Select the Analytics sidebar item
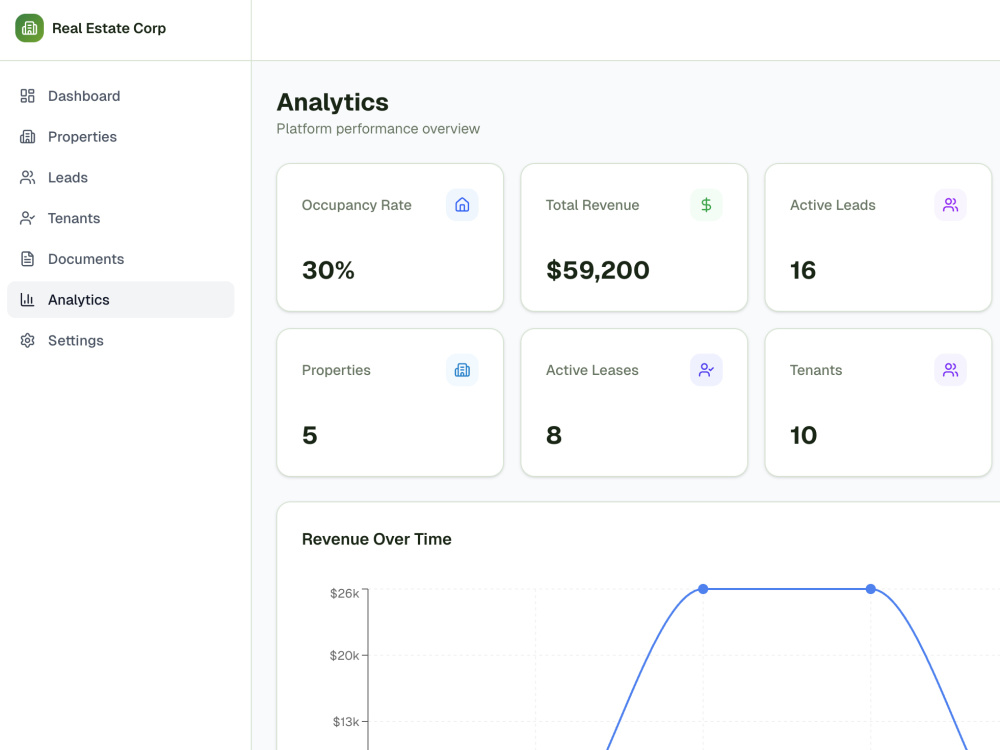The image size is (1000, 750). point(121,300)
